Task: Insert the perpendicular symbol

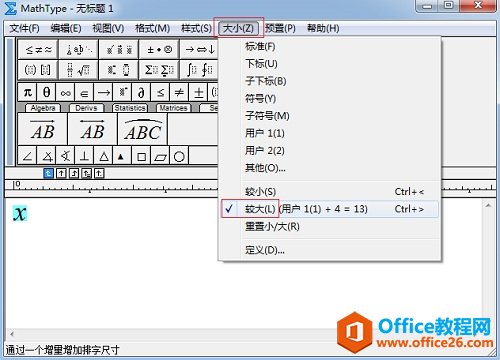Action: click(x=84, y=156)
